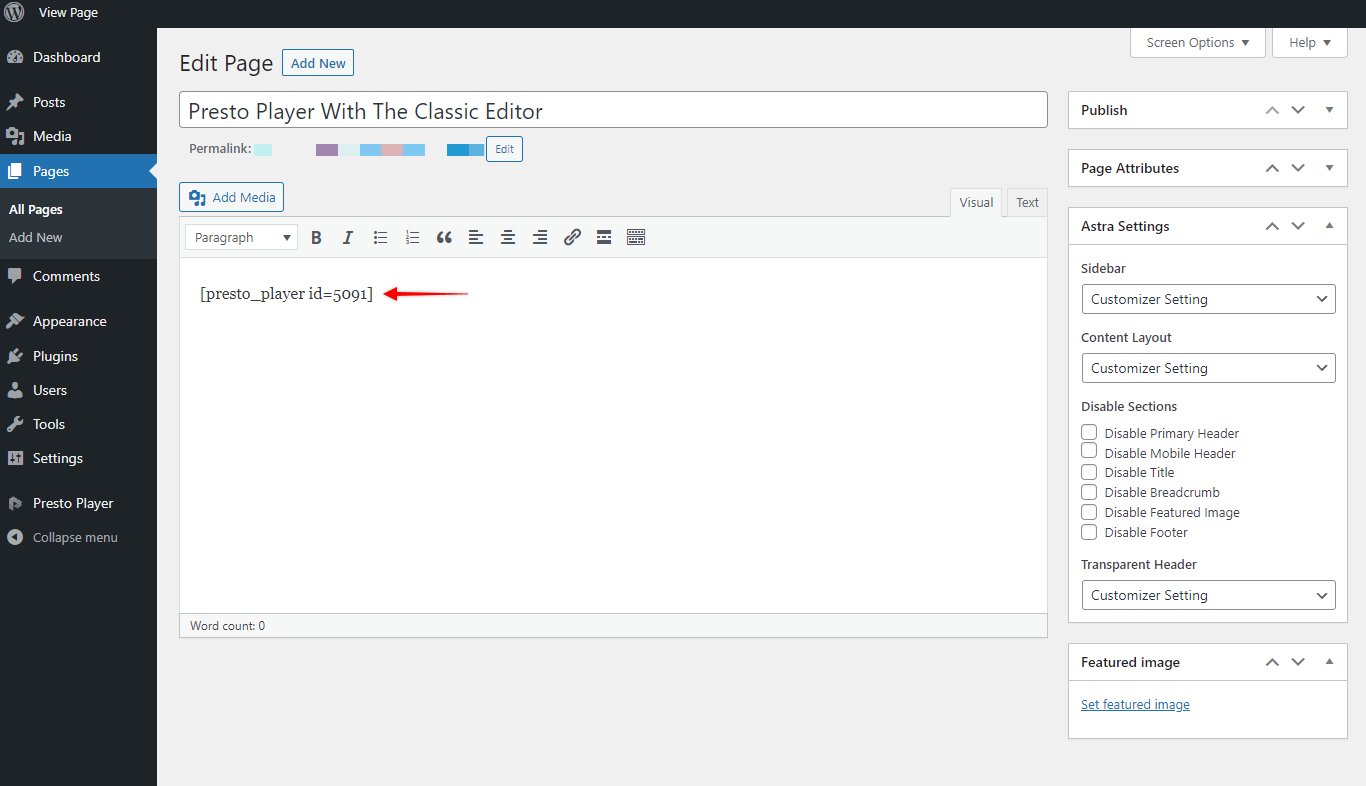Select Add New under Pages submenu

click(36, 237)
